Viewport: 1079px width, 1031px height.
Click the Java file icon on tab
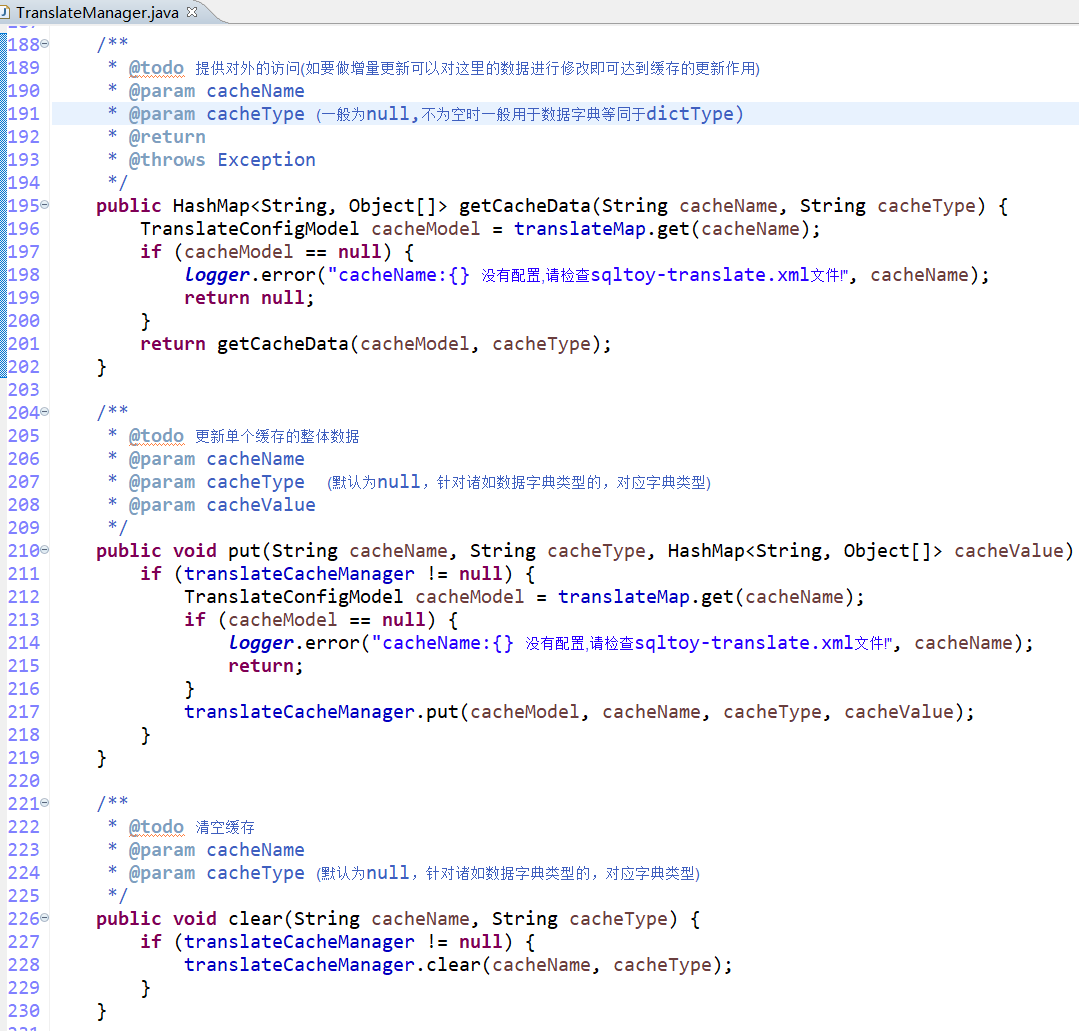coord(4,12)
